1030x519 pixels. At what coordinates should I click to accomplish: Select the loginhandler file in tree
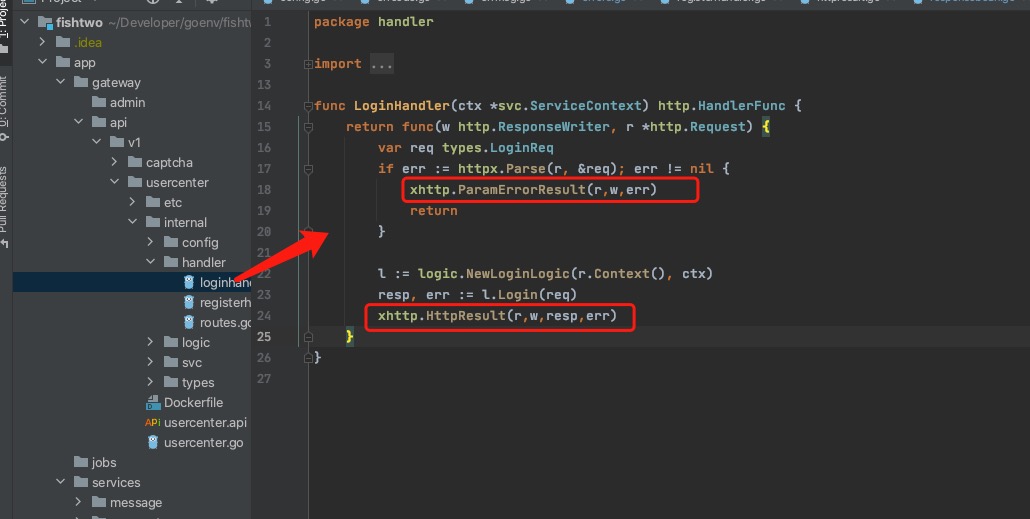pos(132,282)
